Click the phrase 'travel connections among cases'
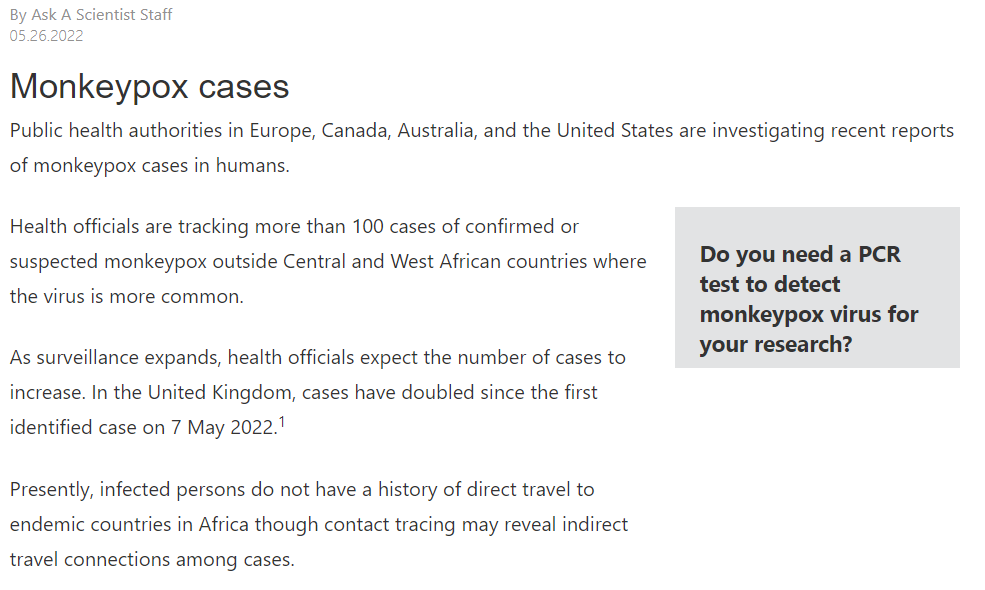985x590 pixels. (152, 559)
